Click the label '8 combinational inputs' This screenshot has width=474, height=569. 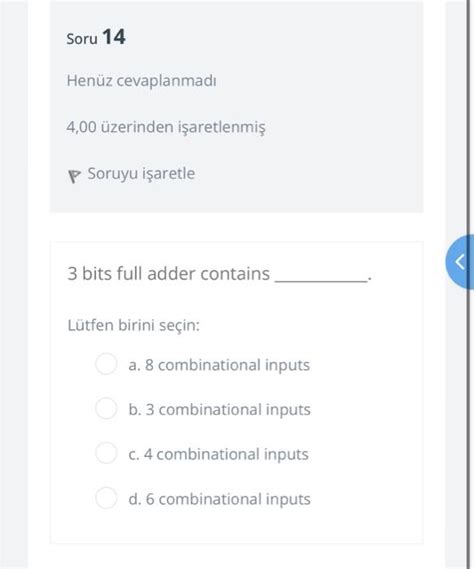click(x=228, y=365)
